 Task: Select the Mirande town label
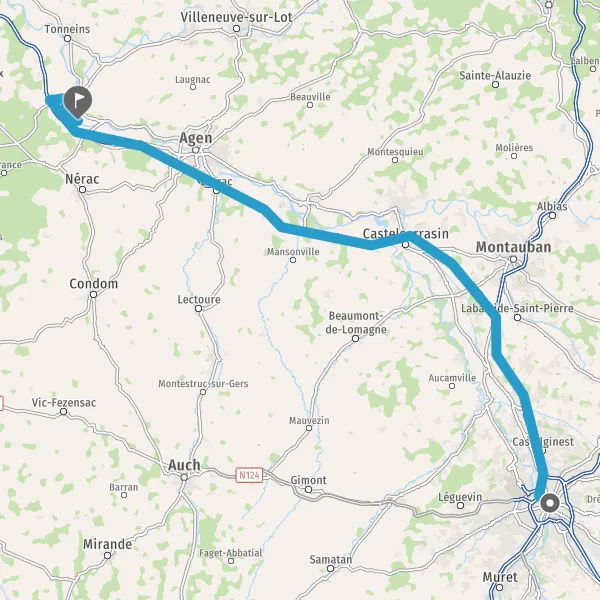pos(108,544)
